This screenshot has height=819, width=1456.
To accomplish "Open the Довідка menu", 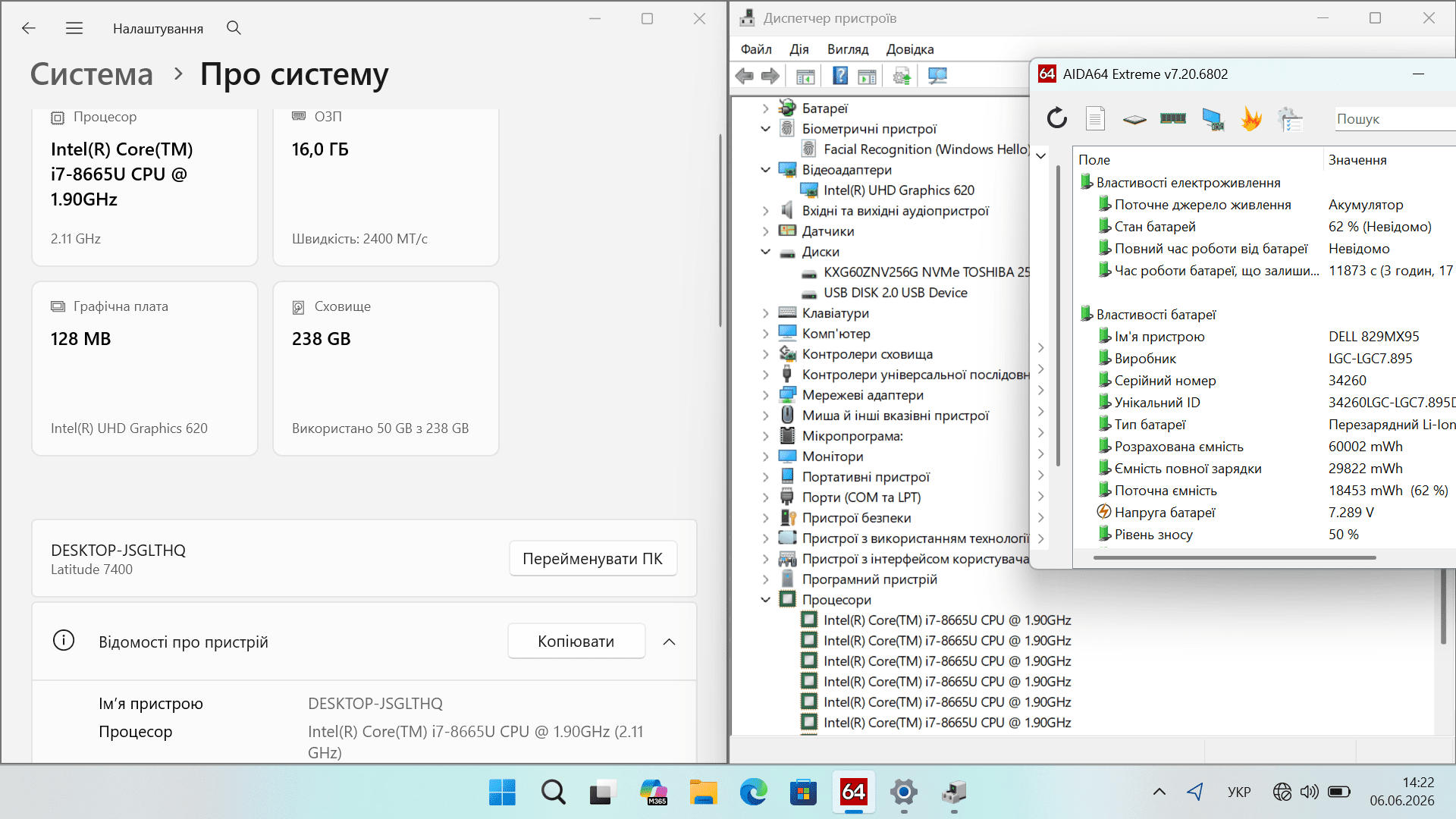I will pos(910,49).
